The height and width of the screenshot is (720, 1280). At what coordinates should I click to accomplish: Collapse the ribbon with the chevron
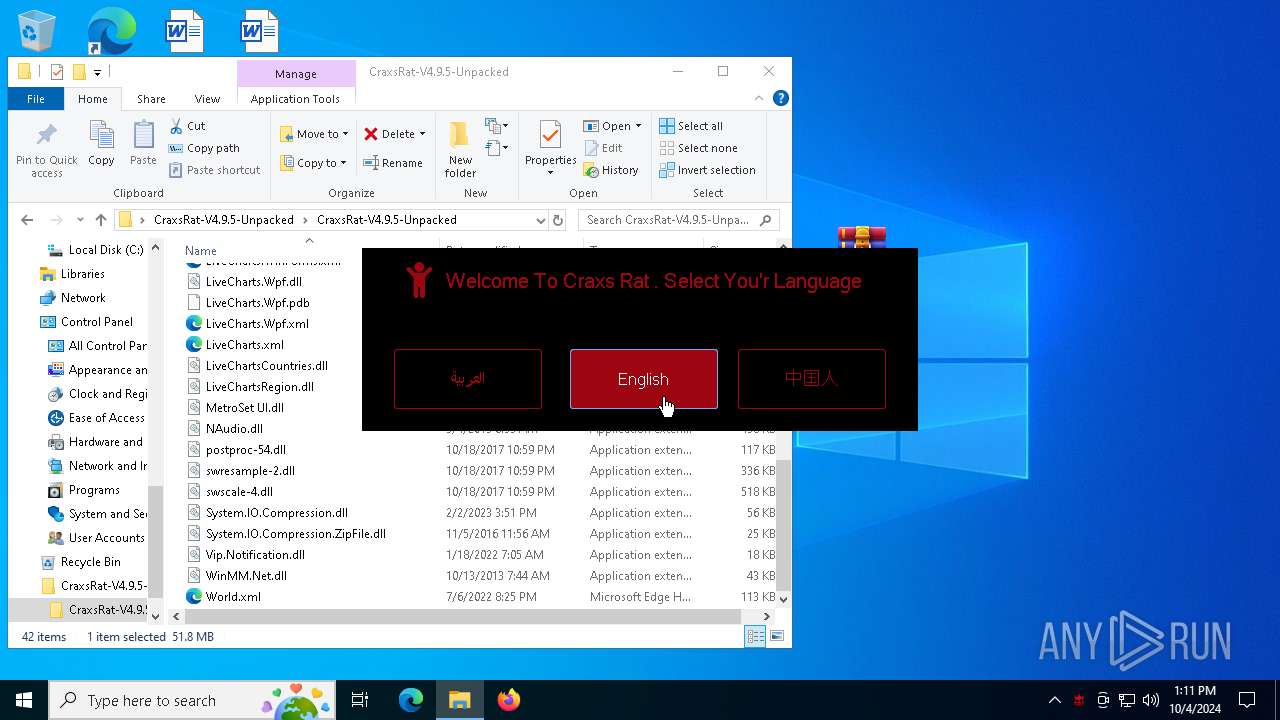[759, 98]
